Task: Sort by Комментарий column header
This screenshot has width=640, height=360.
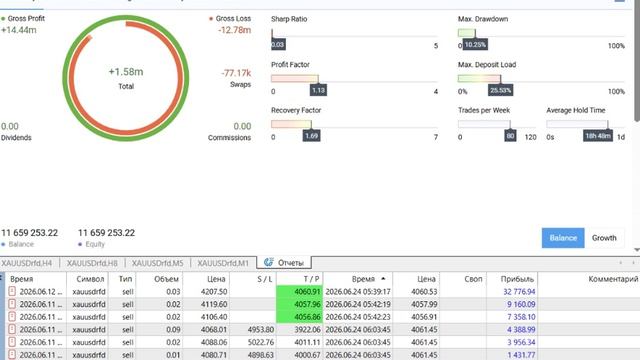Action: [x=589, y=279]
